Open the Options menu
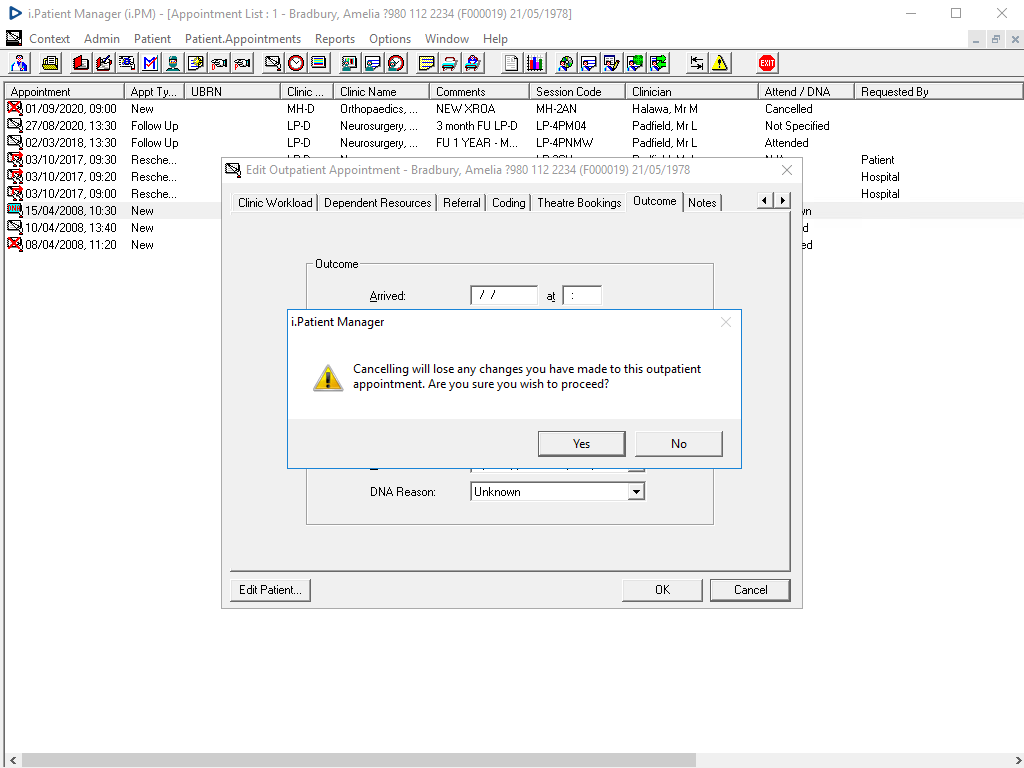 tap(390, 39)
